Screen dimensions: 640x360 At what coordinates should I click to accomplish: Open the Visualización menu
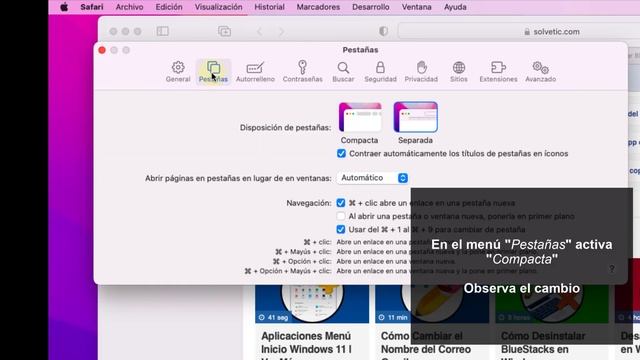(218, 7)
